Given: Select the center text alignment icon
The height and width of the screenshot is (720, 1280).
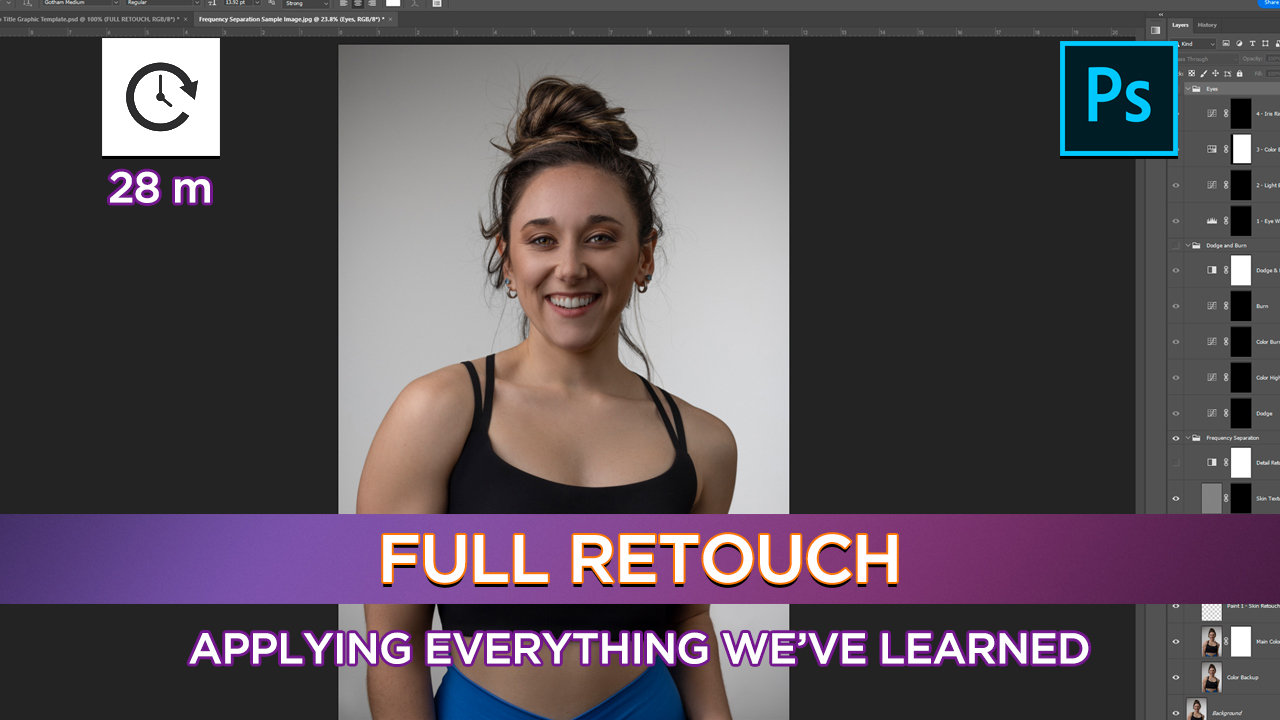Looking at the screenshot, I should pyautogui.click(x=358, y=4).
